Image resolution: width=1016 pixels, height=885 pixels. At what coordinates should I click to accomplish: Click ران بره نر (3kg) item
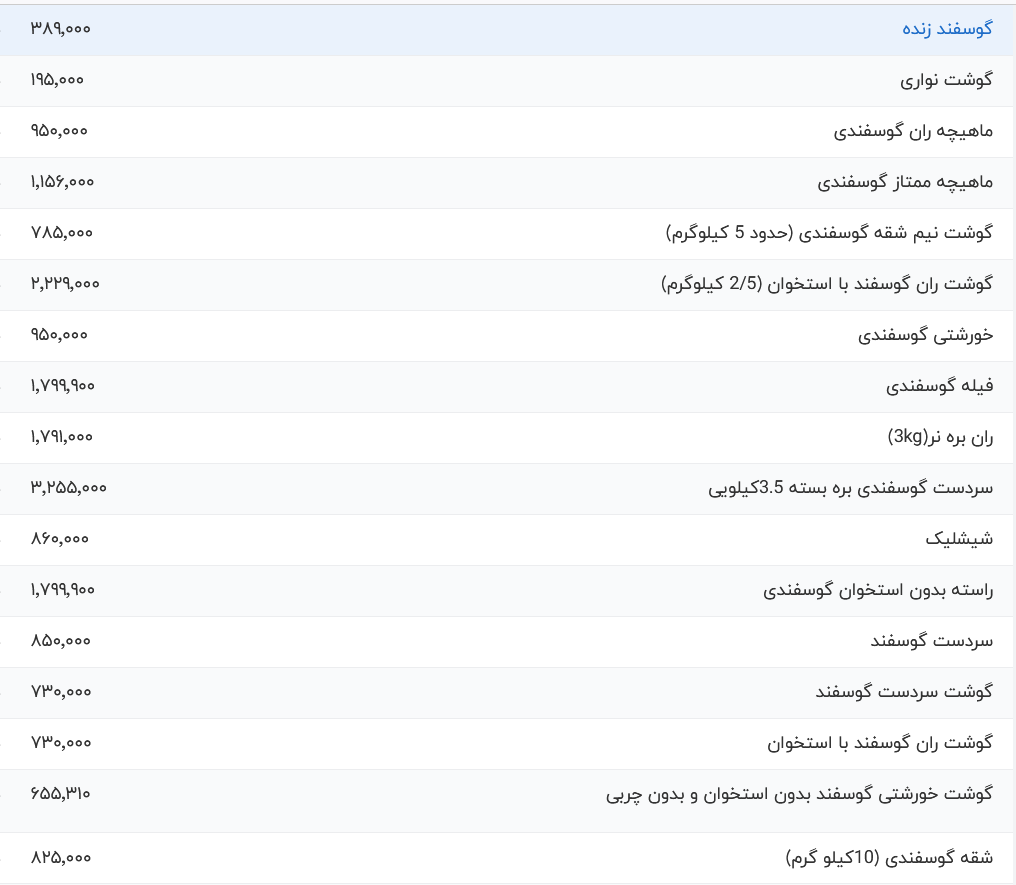[940, 437]
